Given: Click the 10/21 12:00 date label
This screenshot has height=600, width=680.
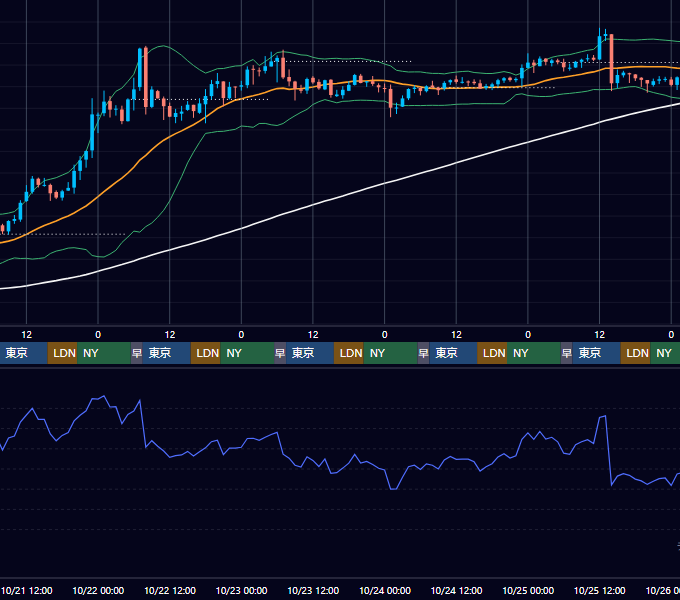Looking at the screenshot, I should [x=27, y=590].
